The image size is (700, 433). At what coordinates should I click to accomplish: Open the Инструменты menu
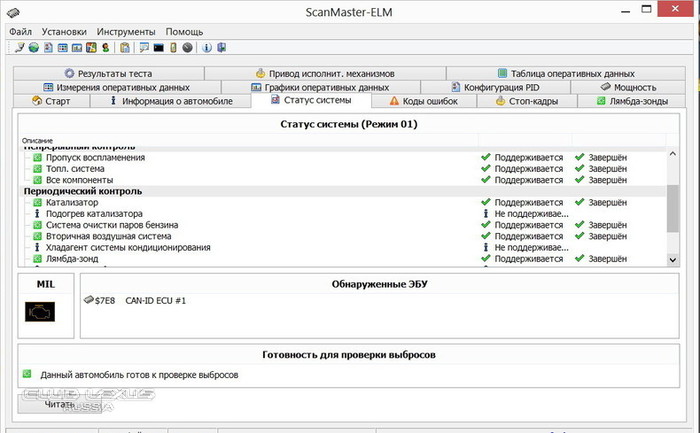click(x=125, y=31)
